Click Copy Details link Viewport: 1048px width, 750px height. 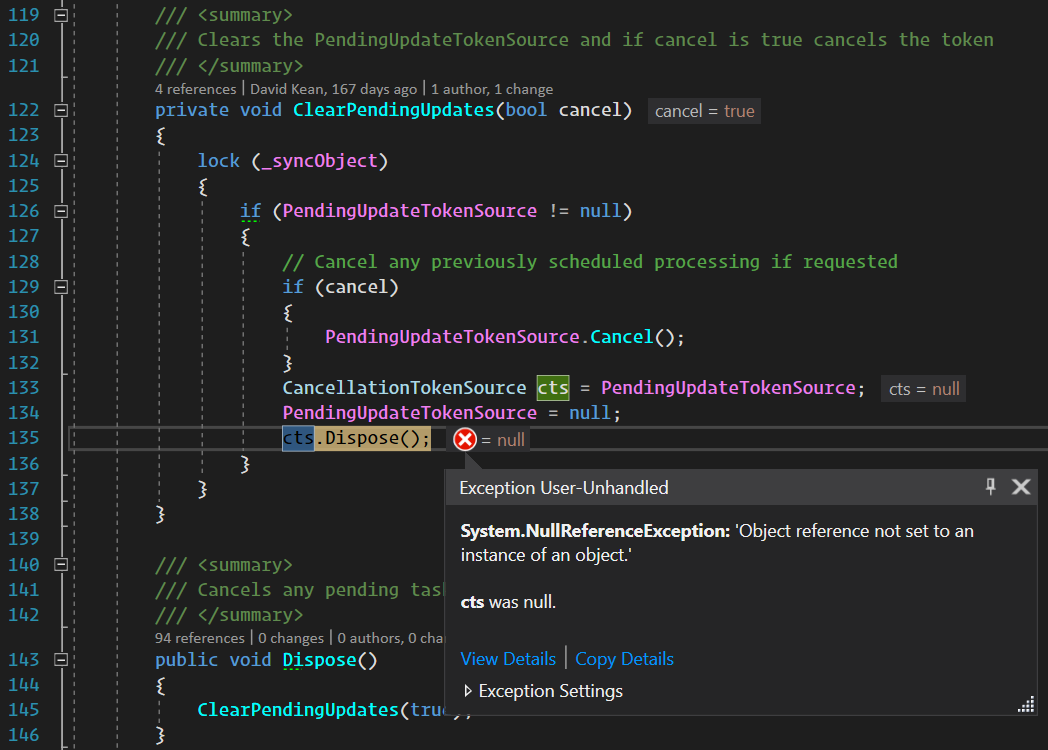[x=624, y=659]
